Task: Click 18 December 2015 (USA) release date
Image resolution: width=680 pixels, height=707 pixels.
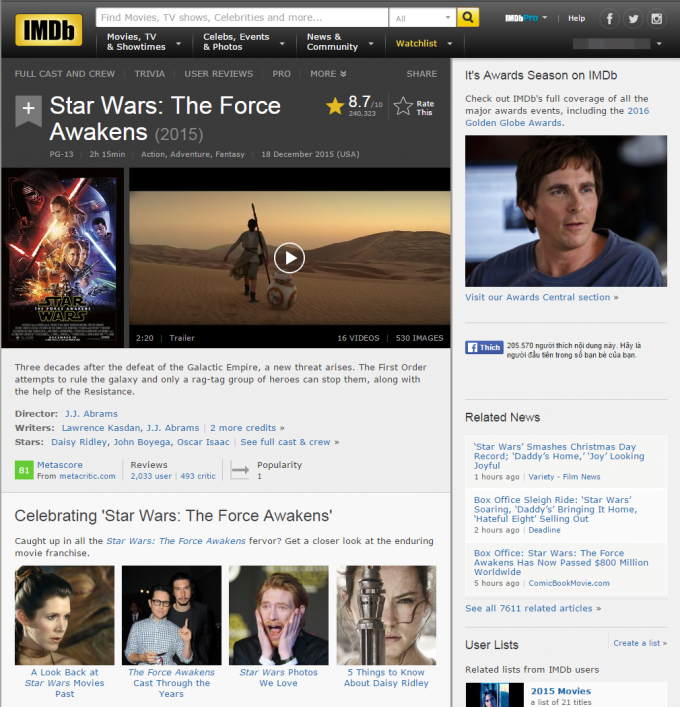Action: pos(310,154)
